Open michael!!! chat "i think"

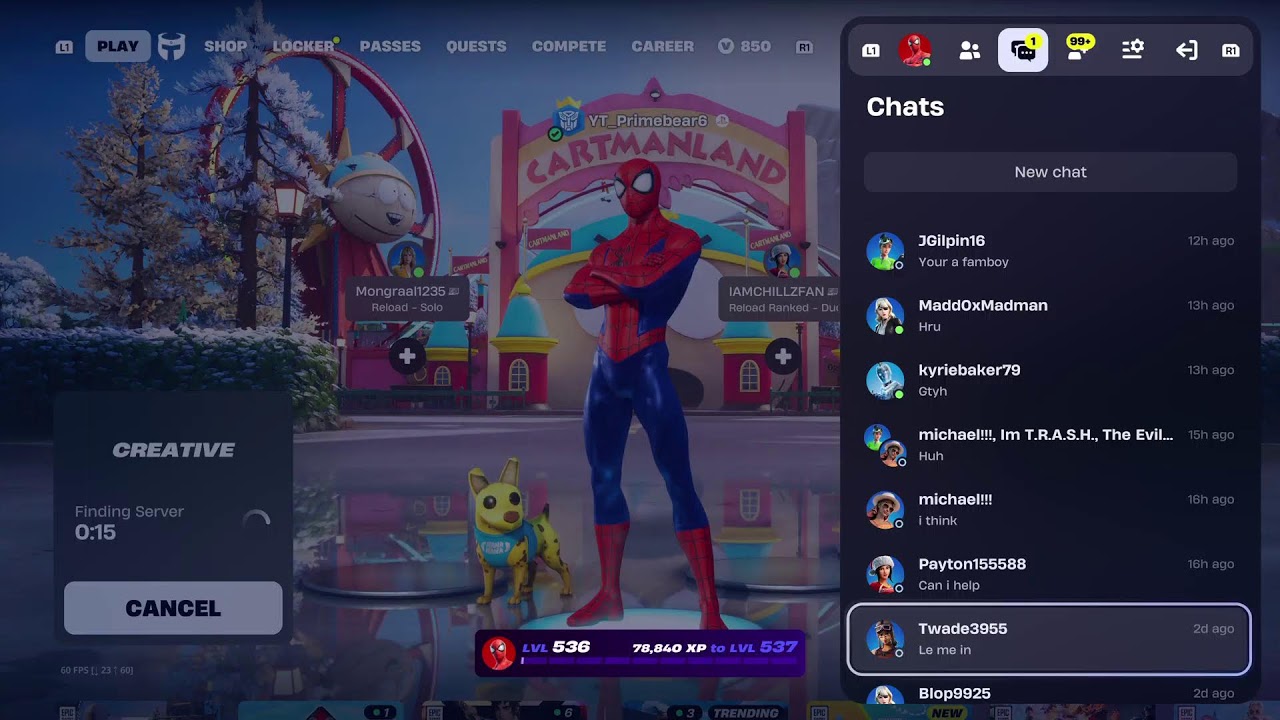[1049, 509]
